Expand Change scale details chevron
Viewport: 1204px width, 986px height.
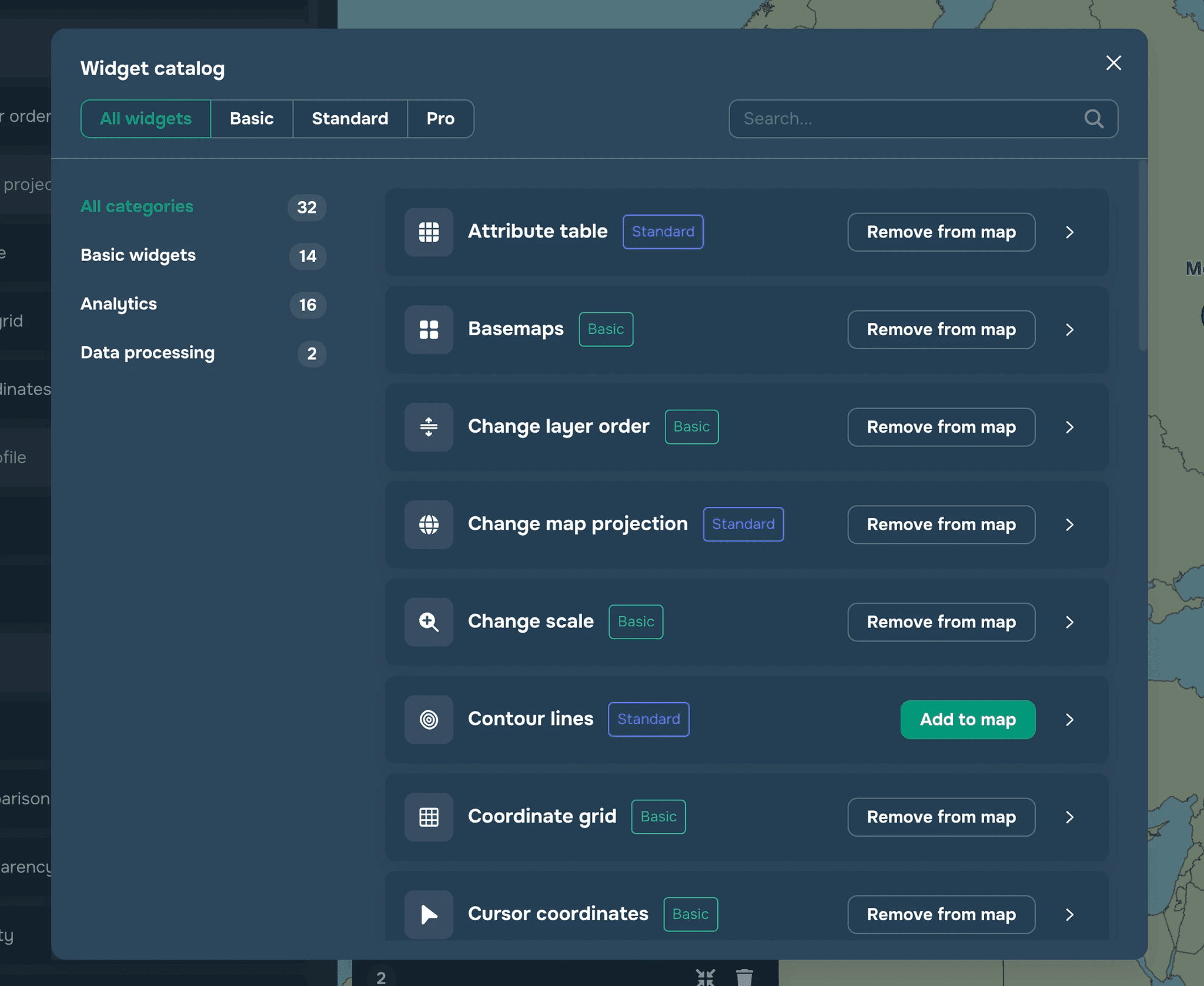(1069, 622)
